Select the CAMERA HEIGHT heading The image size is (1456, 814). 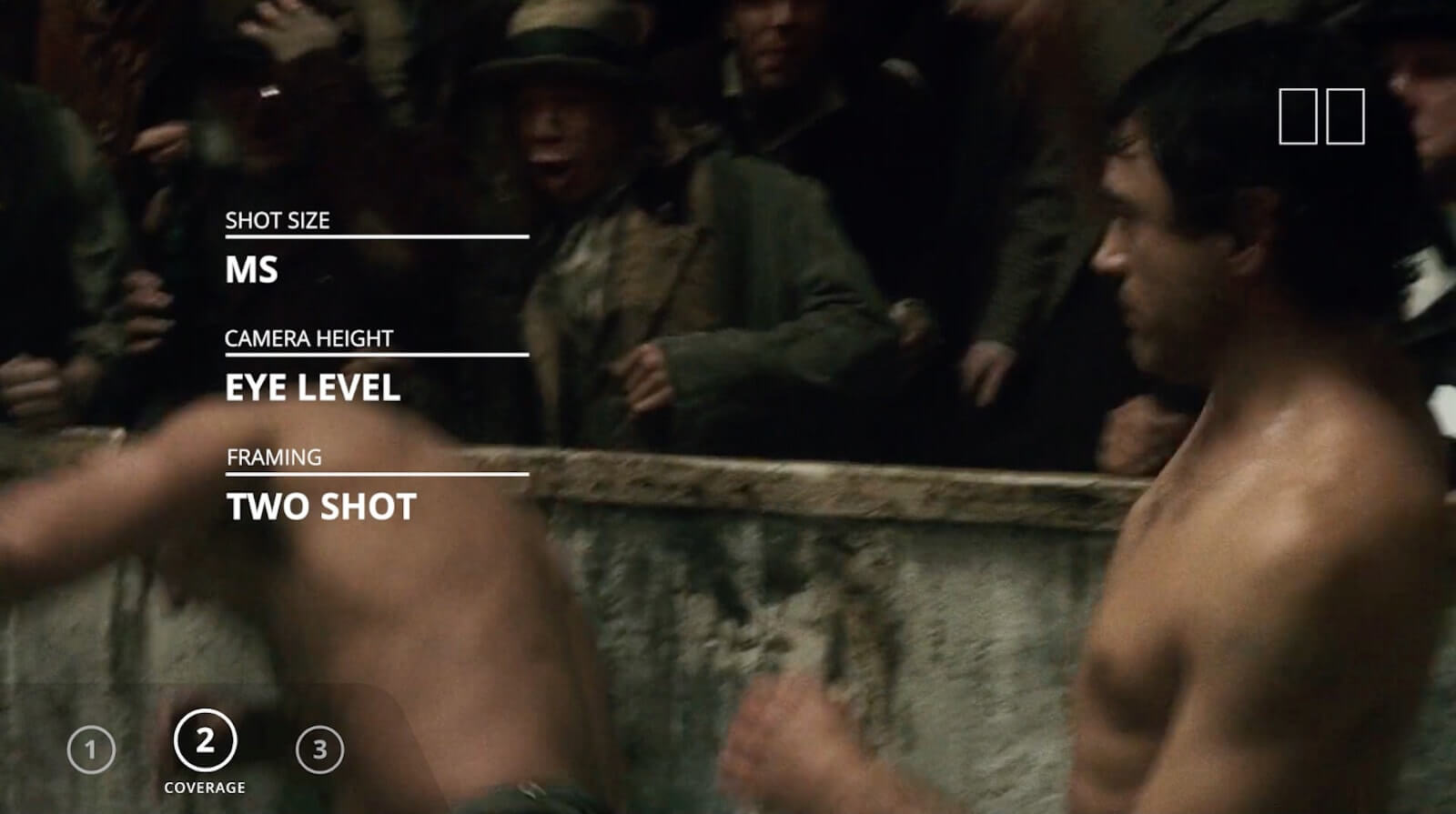click(x=308, y=338)
